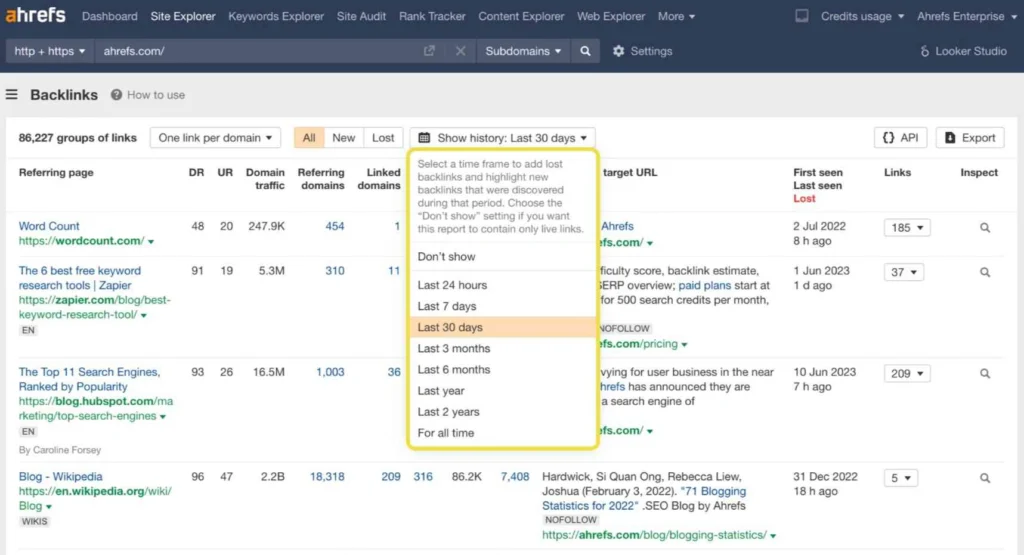Viewport: 1024px width, 555px height.
Task: Click the 7,408 value in Wikipedia row
Action: coord(515,477)
